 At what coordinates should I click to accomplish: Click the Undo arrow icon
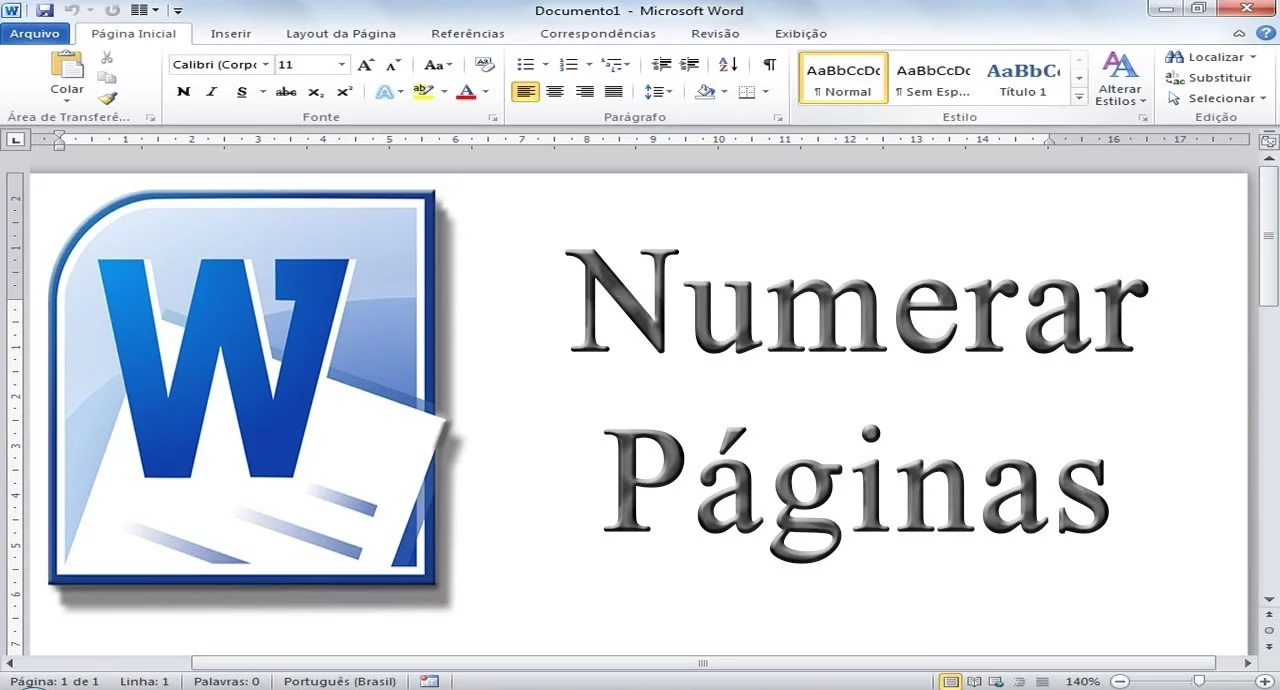72,10
